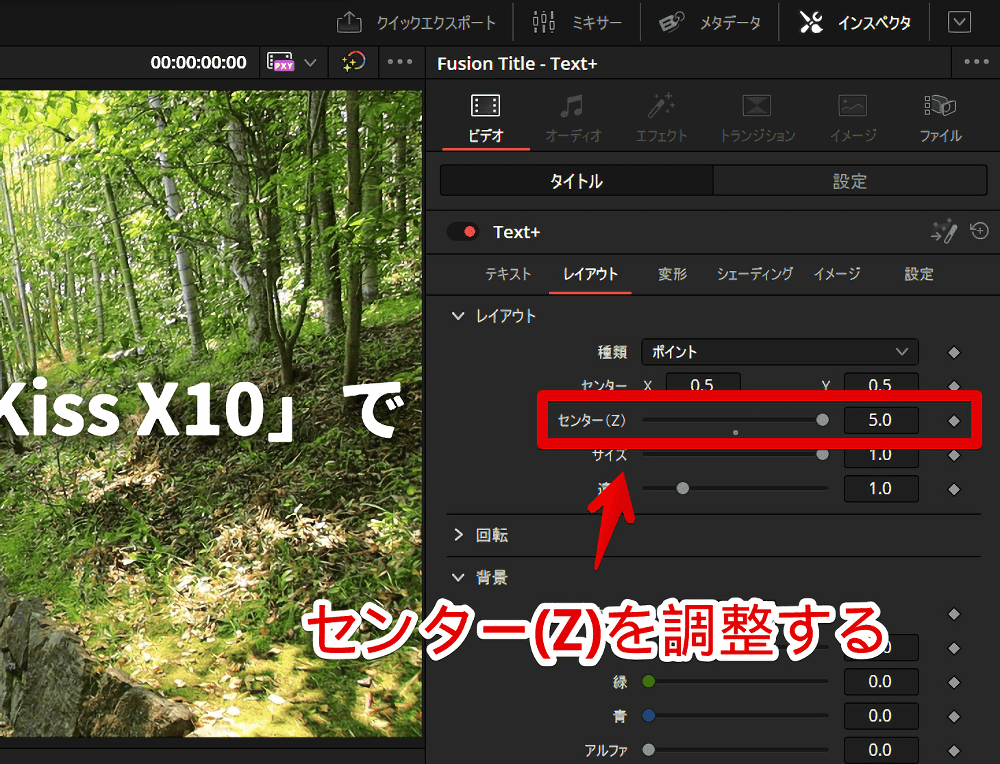Click the Center (Z) value field 5.0
Screen dimensions: 1000x764
click(880, 421)
